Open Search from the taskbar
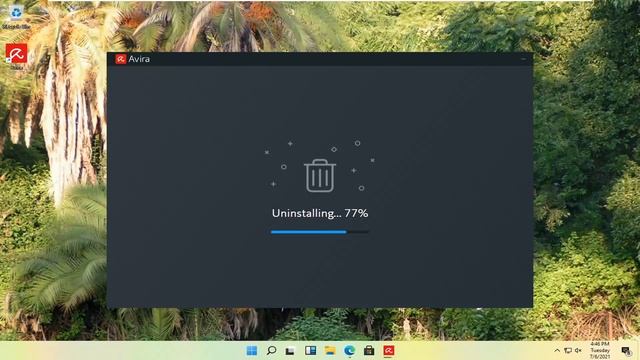This screenshot has width=640, height=360. [271, 350]
